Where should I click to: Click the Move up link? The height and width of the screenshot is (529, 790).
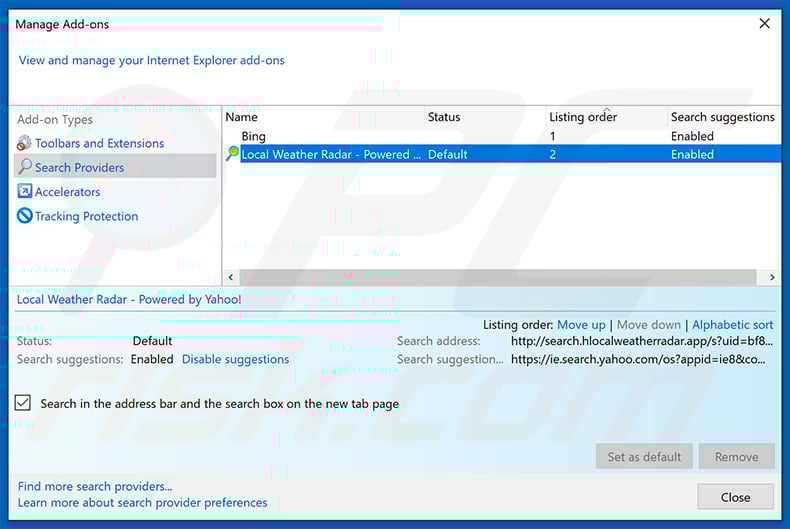pos(581,325)
